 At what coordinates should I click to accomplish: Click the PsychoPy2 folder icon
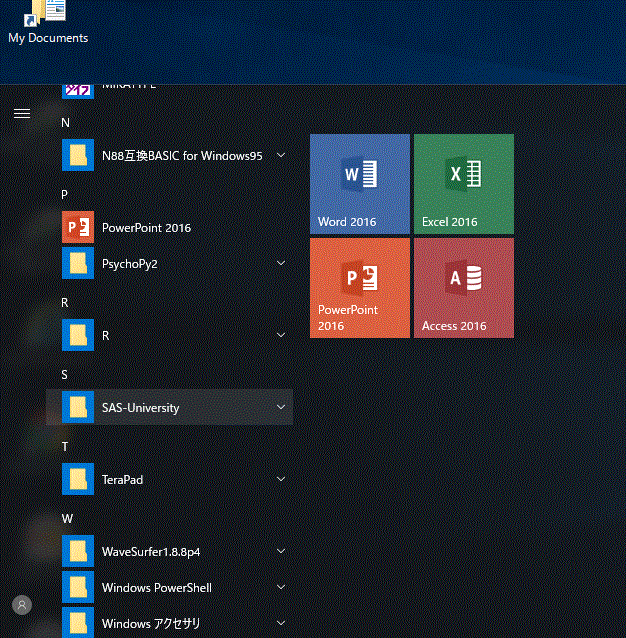[78, 263]
